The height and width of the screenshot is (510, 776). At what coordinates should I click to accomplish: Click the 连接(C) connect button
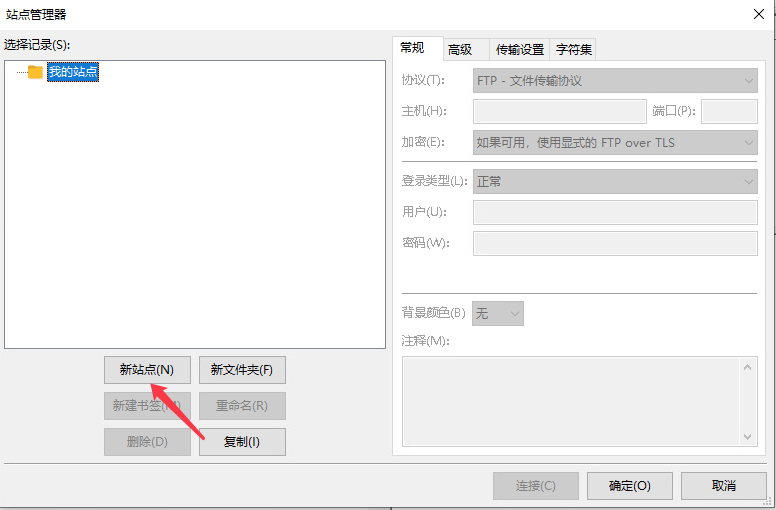click(535, 486)
